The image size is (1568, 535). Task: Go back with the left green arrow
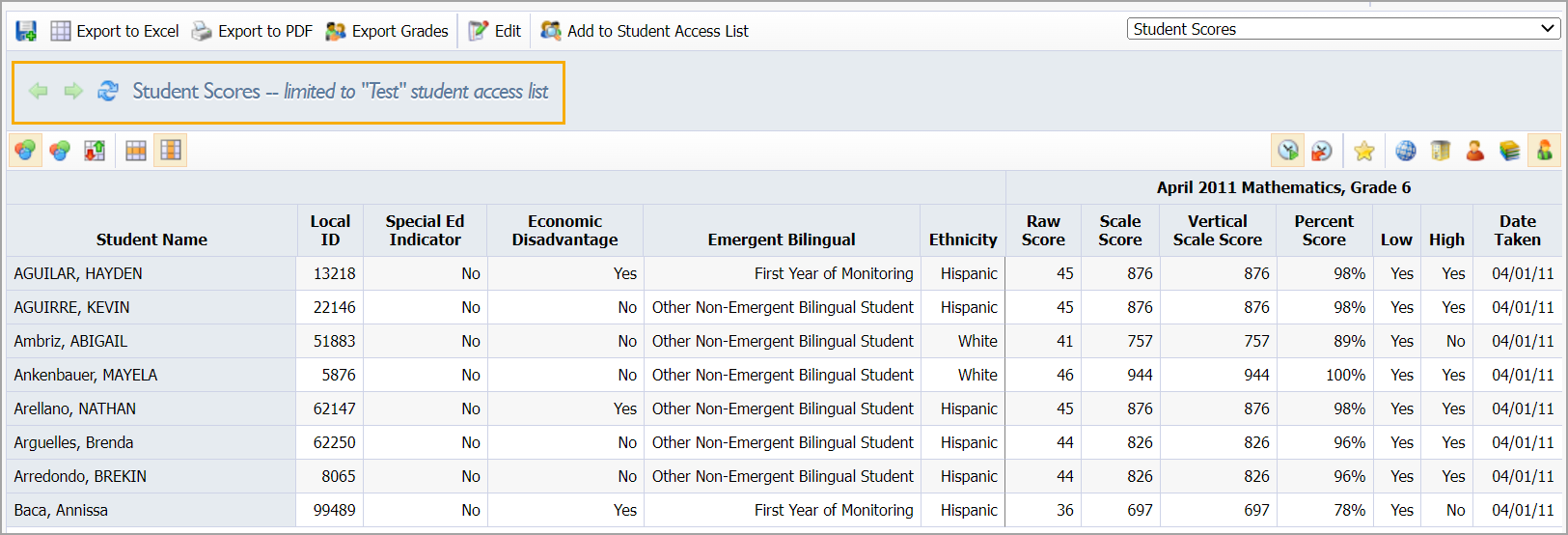click(39, 91)
